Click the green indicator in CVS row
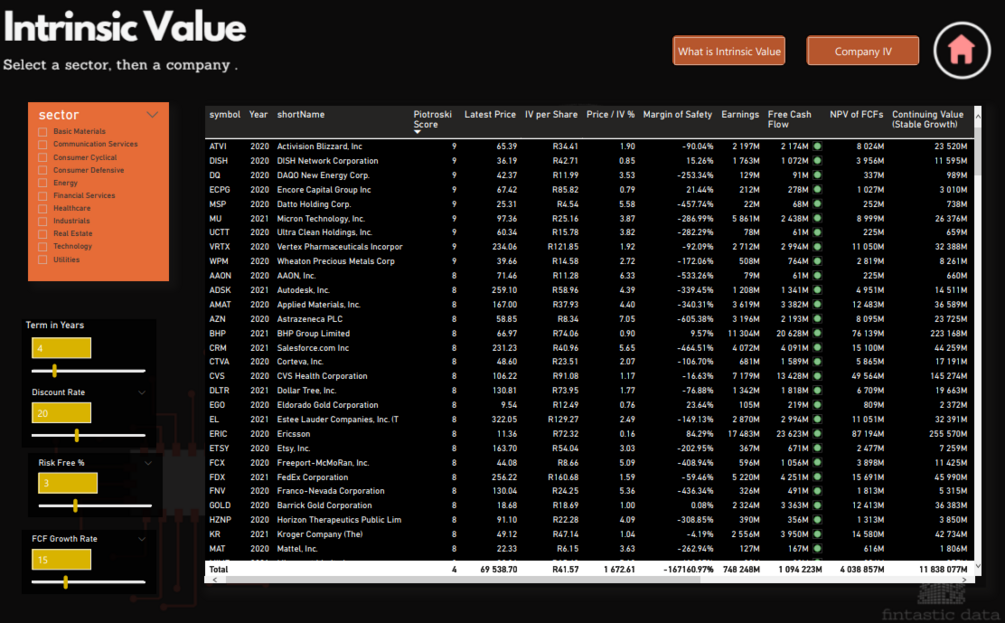Screen dimensions: 1005x623 817,376
